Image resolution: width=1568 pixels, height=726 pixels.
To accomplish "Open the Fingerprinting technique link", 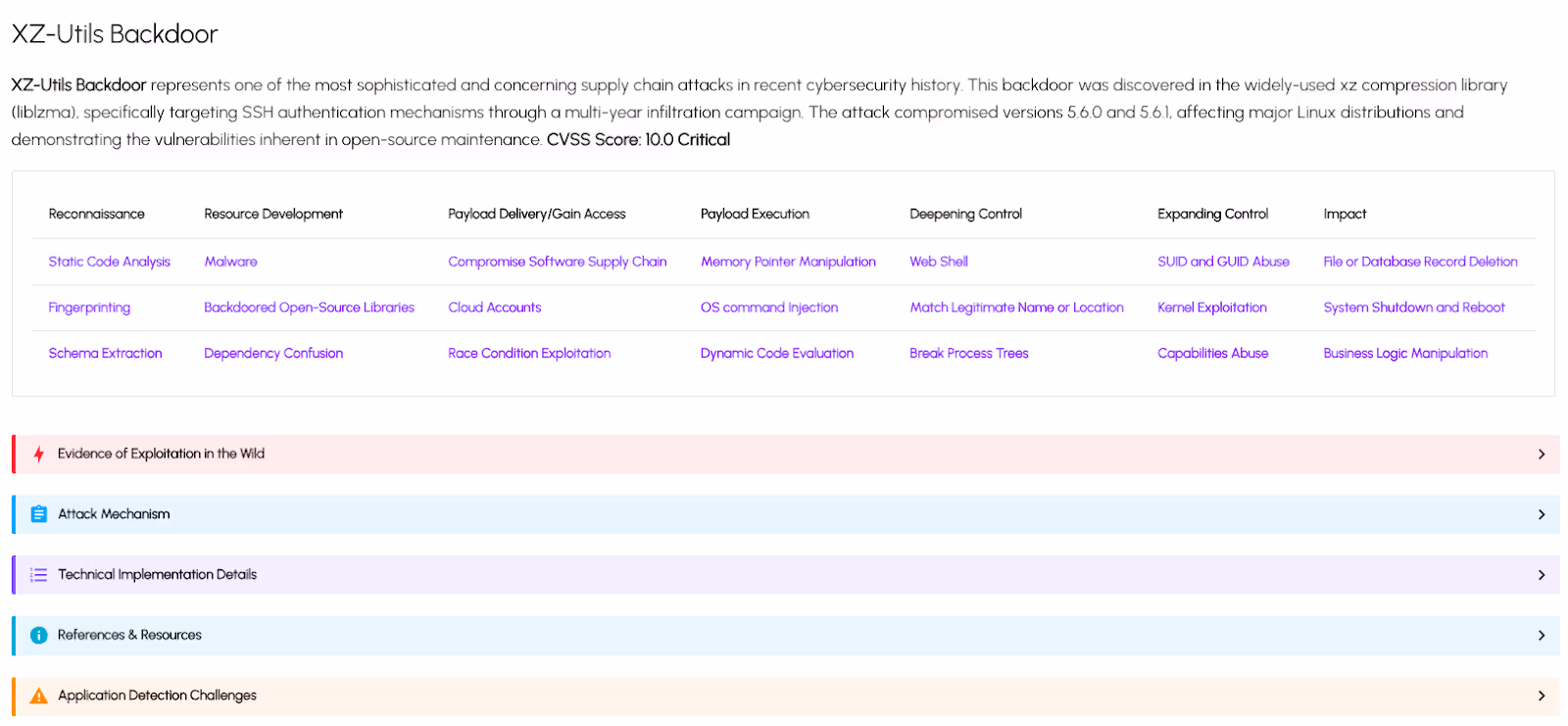I will pos(89,308).
